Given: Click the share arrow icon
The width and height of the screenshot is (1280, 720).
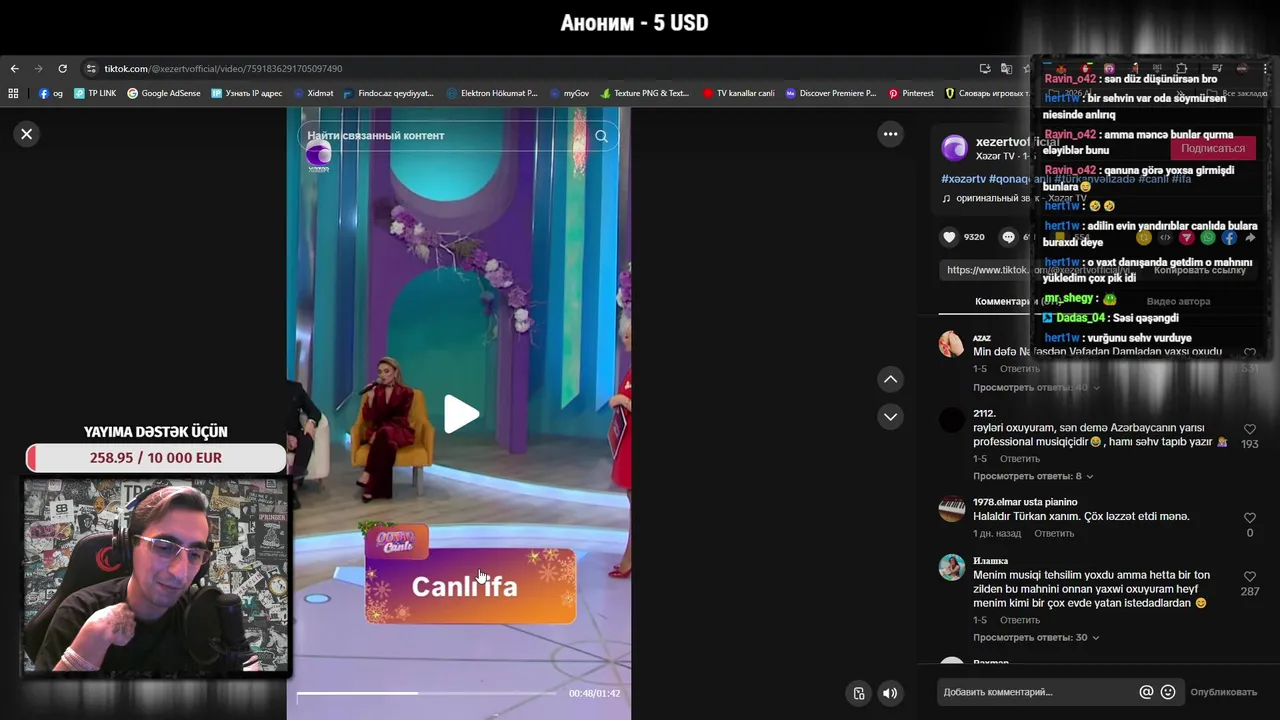Looking at the screenshot, I should (x=1250, y=238).
